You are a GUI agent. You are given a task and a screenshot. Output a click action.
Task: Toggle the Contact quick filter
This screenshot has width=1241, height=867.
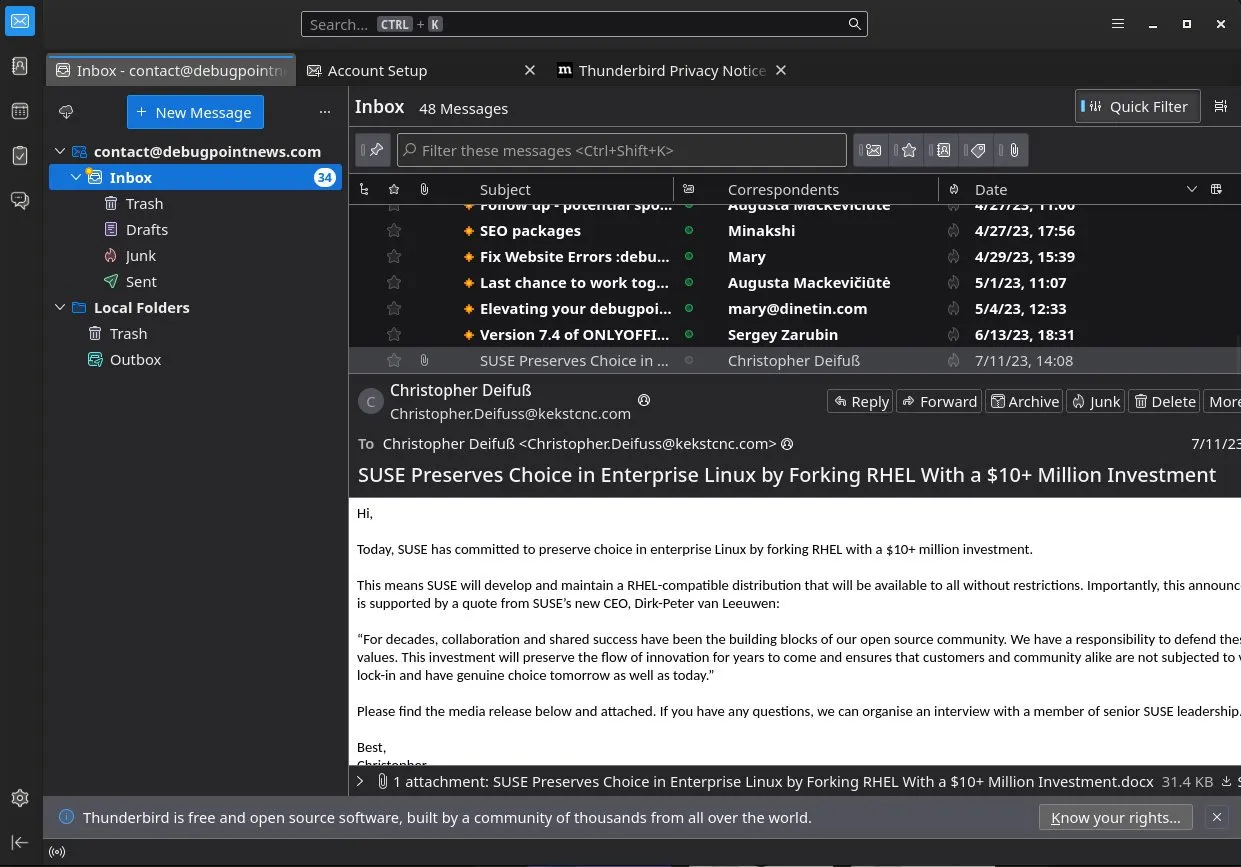point(943,150)
